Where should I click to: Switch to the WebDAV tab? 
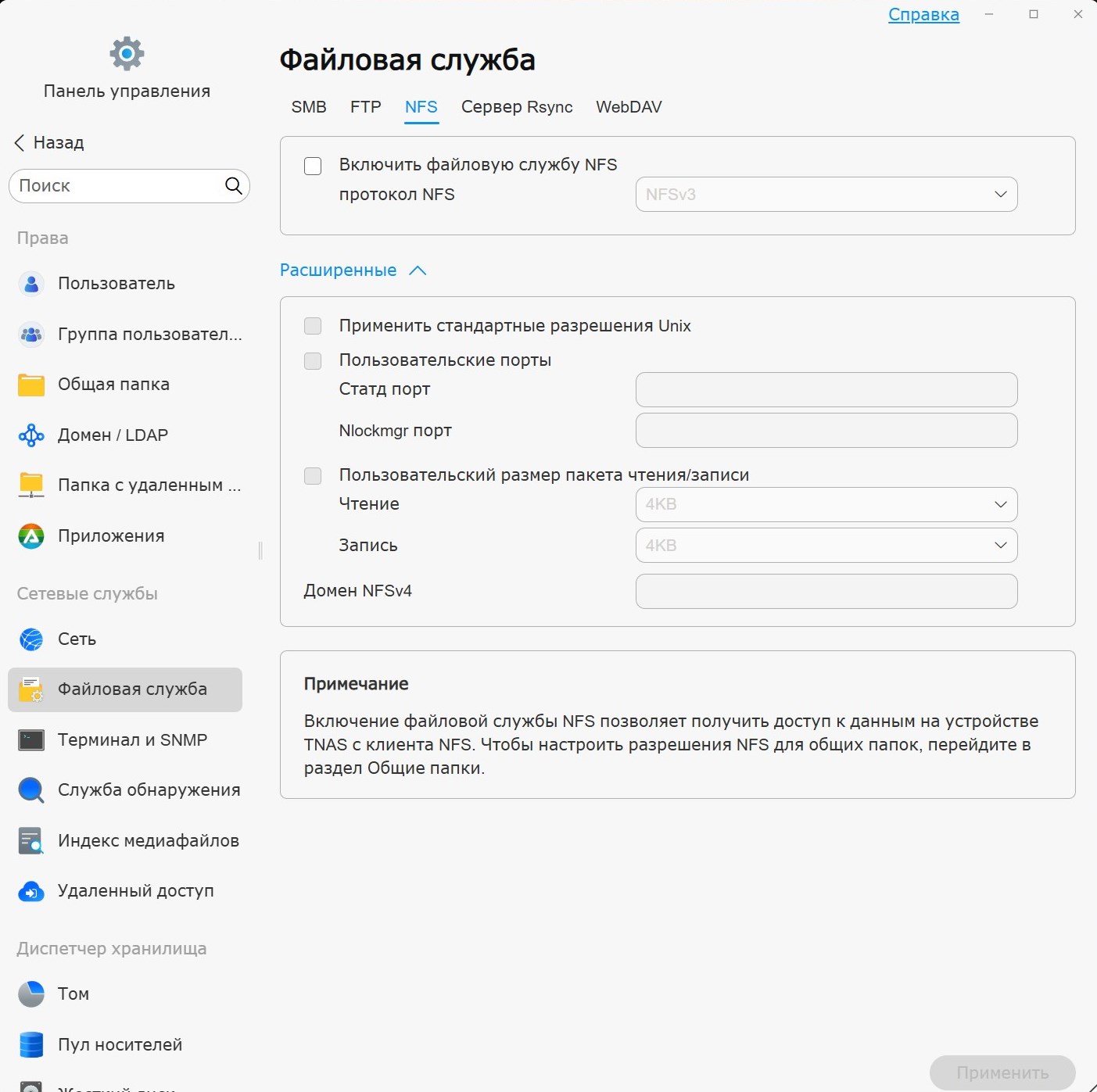click(629, 107)
